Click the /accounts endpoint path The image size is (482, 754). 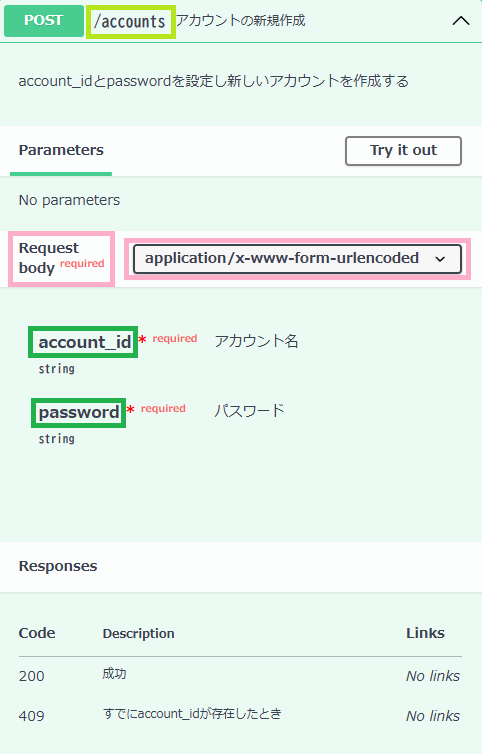(130, 22)
